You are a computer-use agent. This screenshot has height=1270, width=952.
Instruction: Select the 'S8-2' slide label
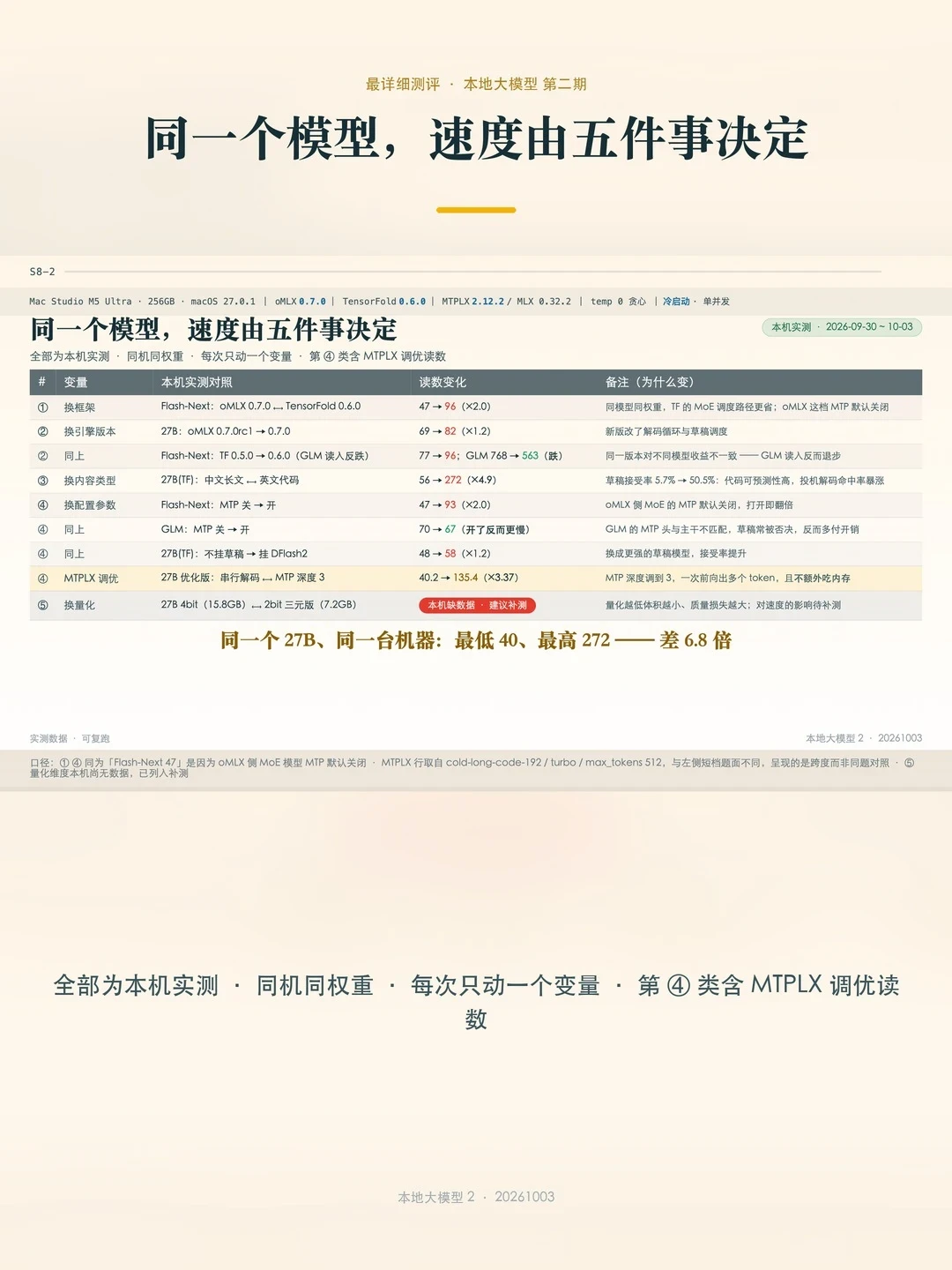click(42, 272)
